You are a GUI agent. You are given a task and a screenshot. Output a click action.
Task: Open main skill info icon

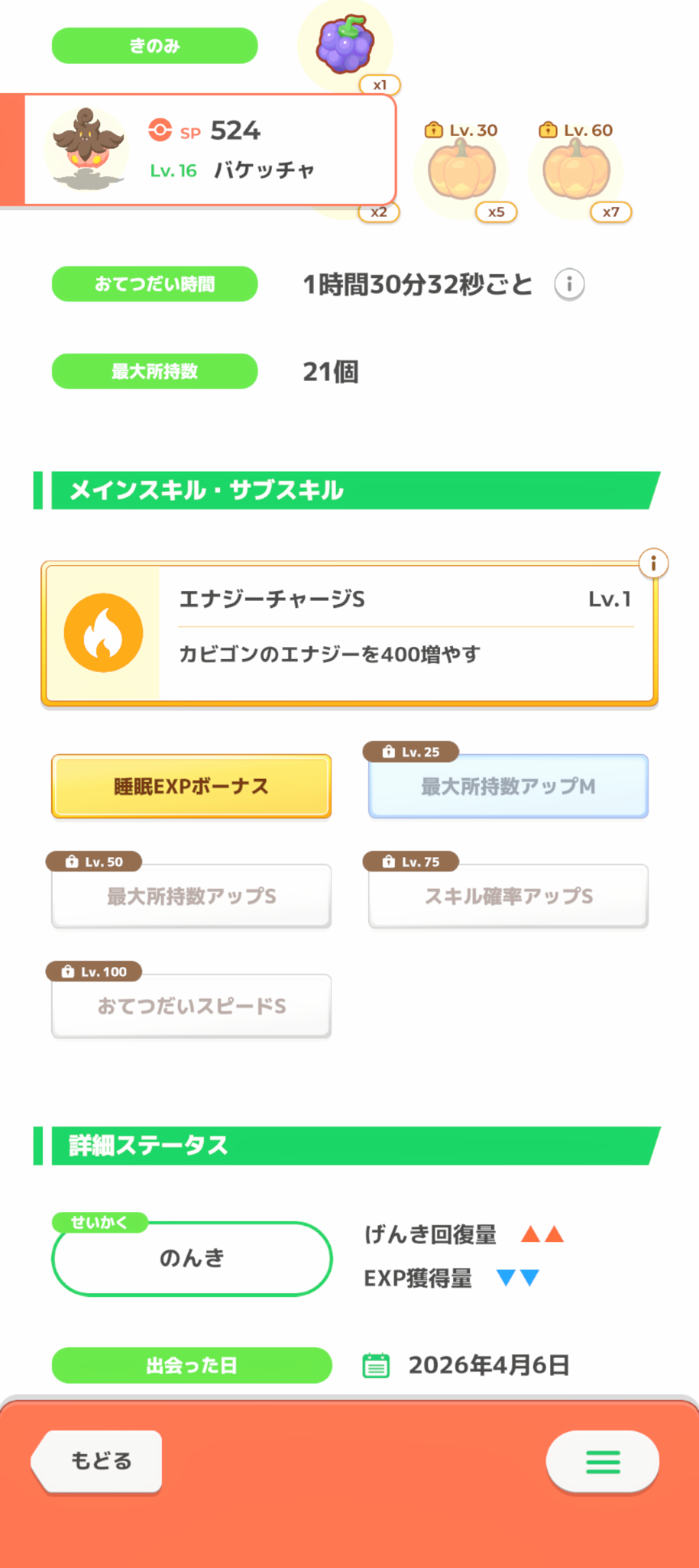click(x=653, y=563)
